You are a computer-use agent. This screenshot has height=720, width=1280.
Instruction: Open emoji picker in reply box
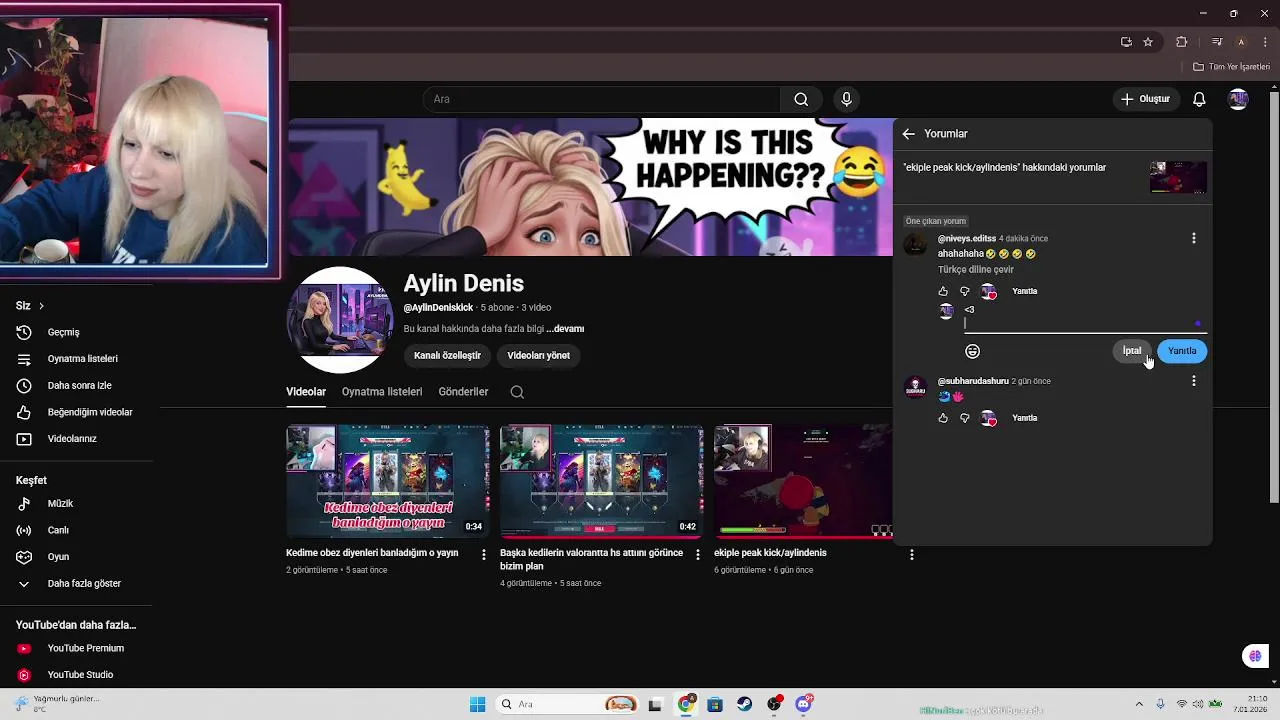tap(972, 351)
